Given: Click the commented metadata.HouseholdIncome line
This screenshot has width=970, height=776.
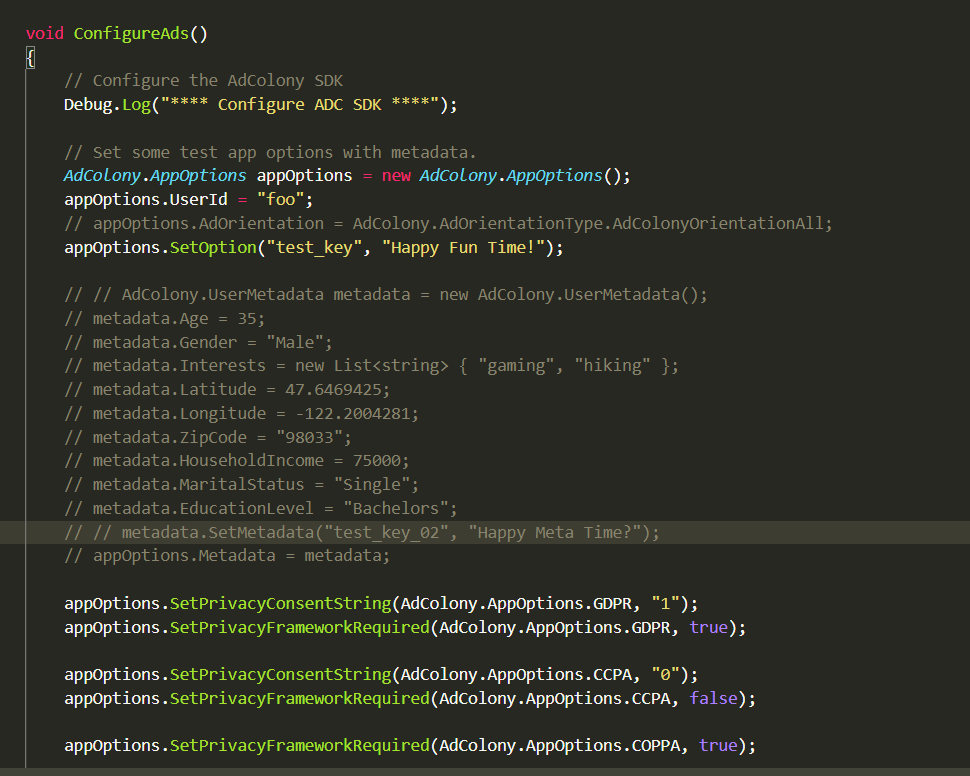Looking at the screenshot, I should pyautogui.click(x=237, y=461).
